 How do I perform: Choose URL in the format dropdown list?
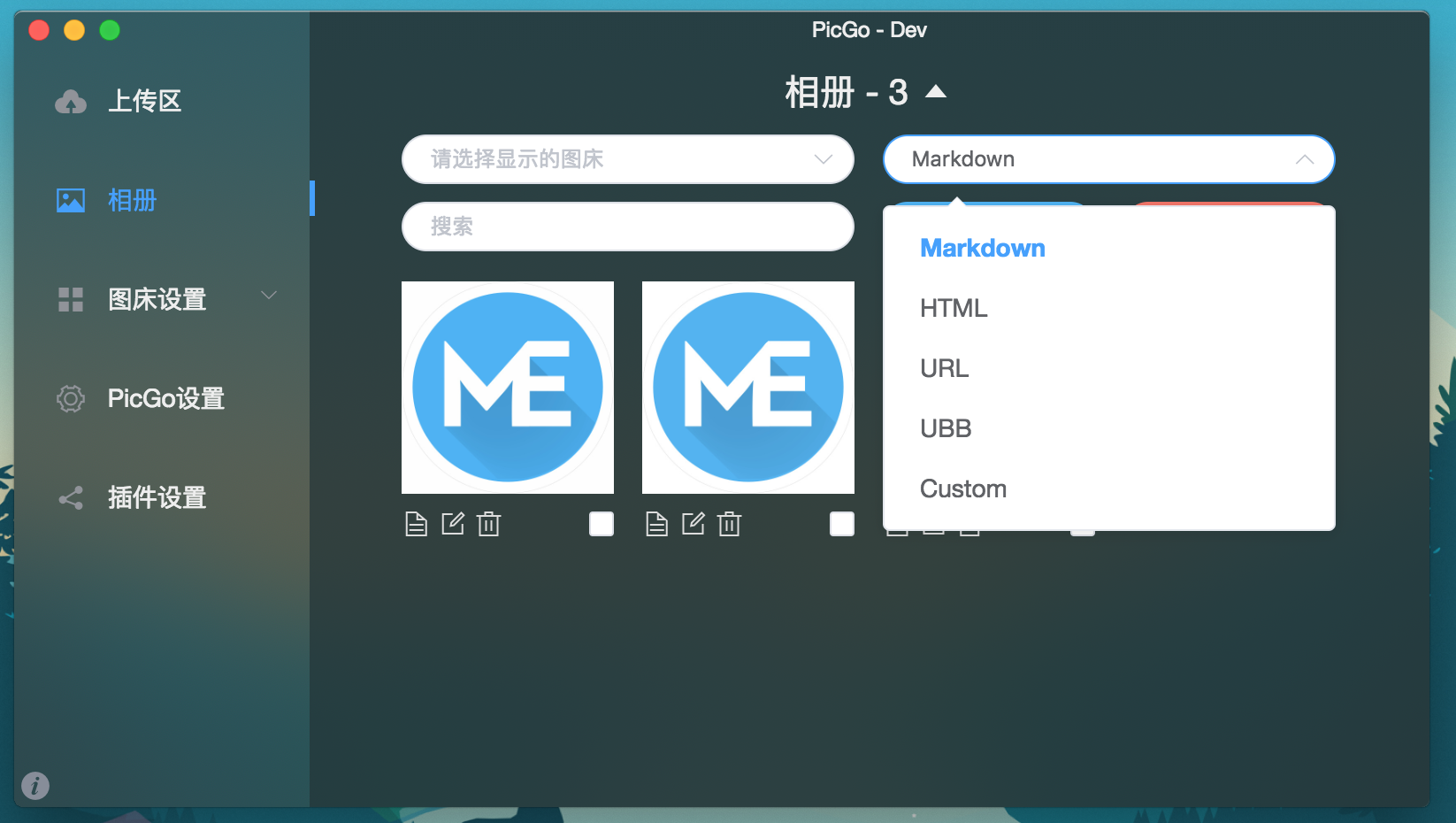click(945, 368)
